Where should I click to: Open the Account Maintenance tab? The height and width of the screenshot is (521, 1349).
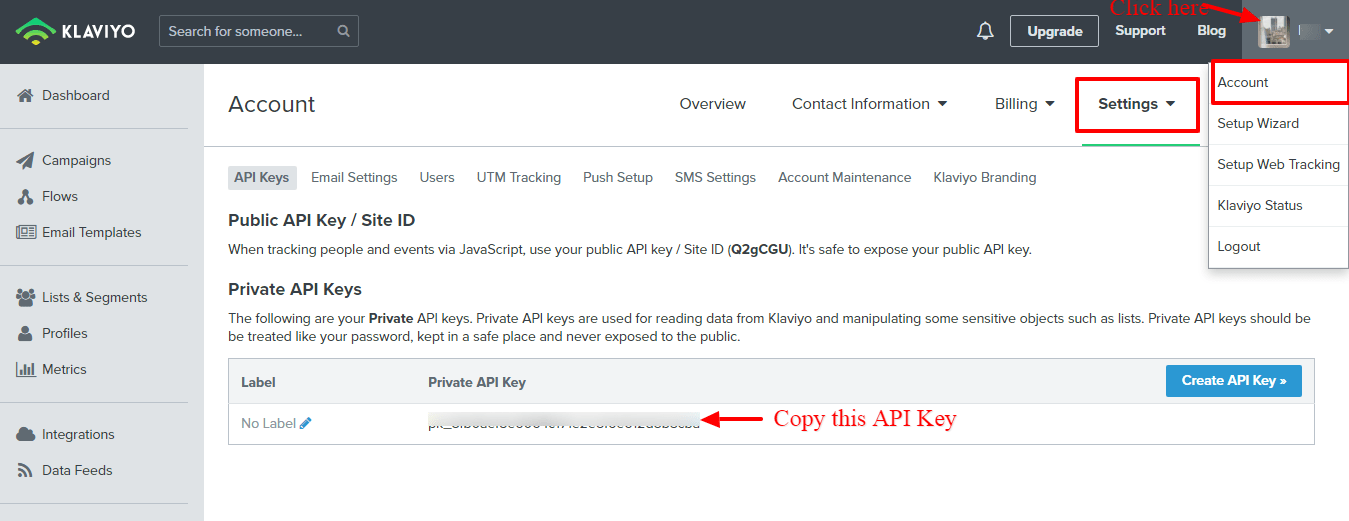(x=845, y=177)
